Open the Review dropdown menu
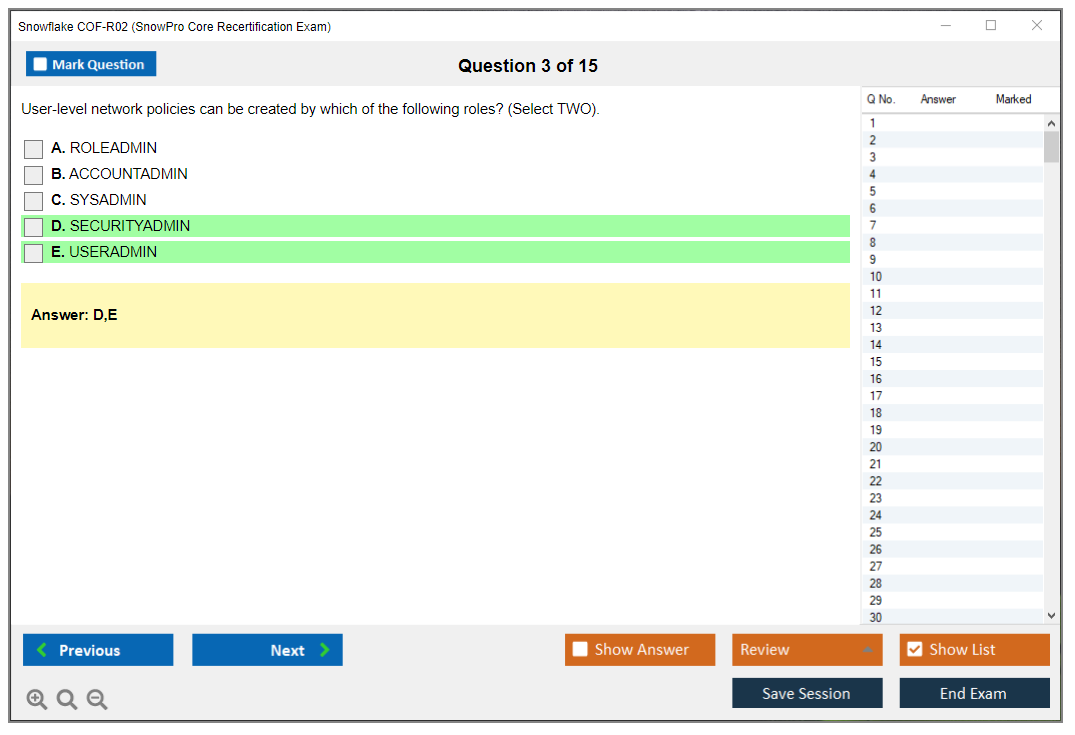Screen dimensions: 1075x735 [807, 650]
